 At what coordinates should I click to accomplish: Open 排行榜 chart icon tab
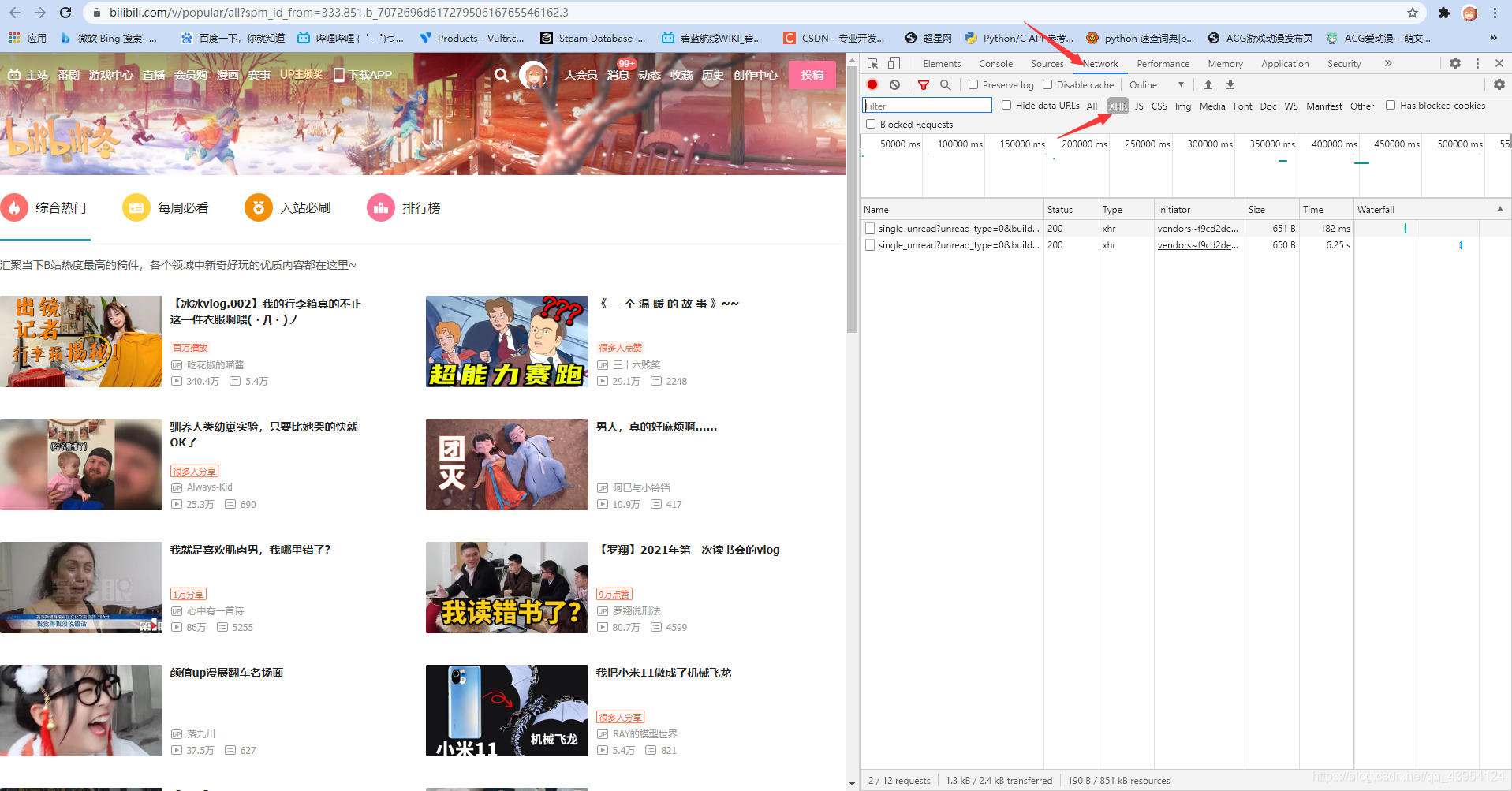pyautogui.click(x=381, y=208)
